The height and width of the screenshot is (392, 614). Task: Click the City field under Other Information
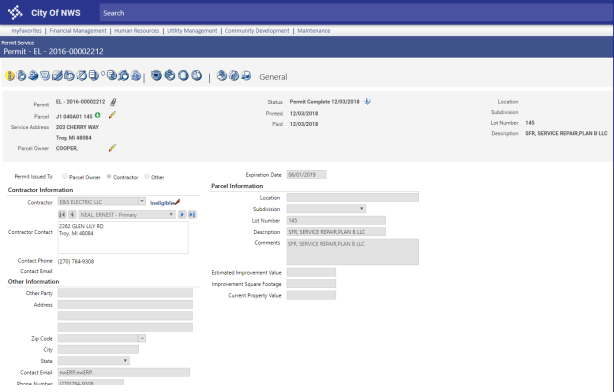98,349
